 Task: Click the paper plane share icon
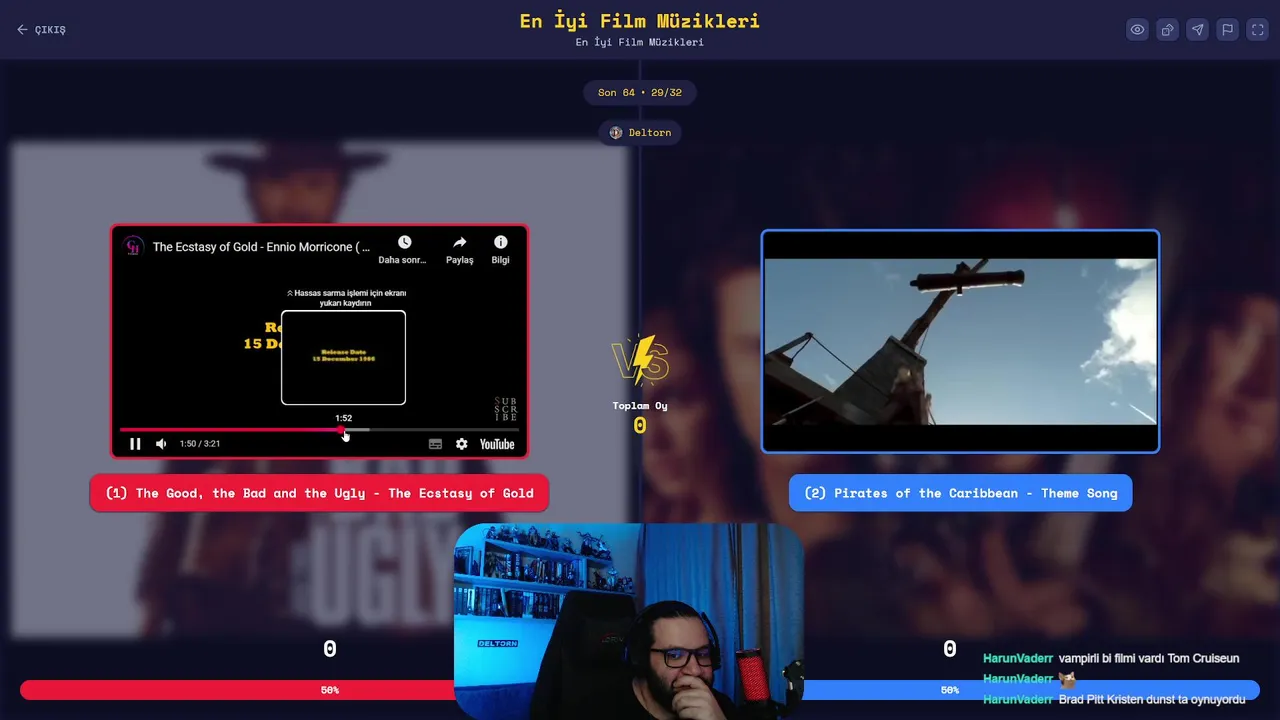(1197, 30)
